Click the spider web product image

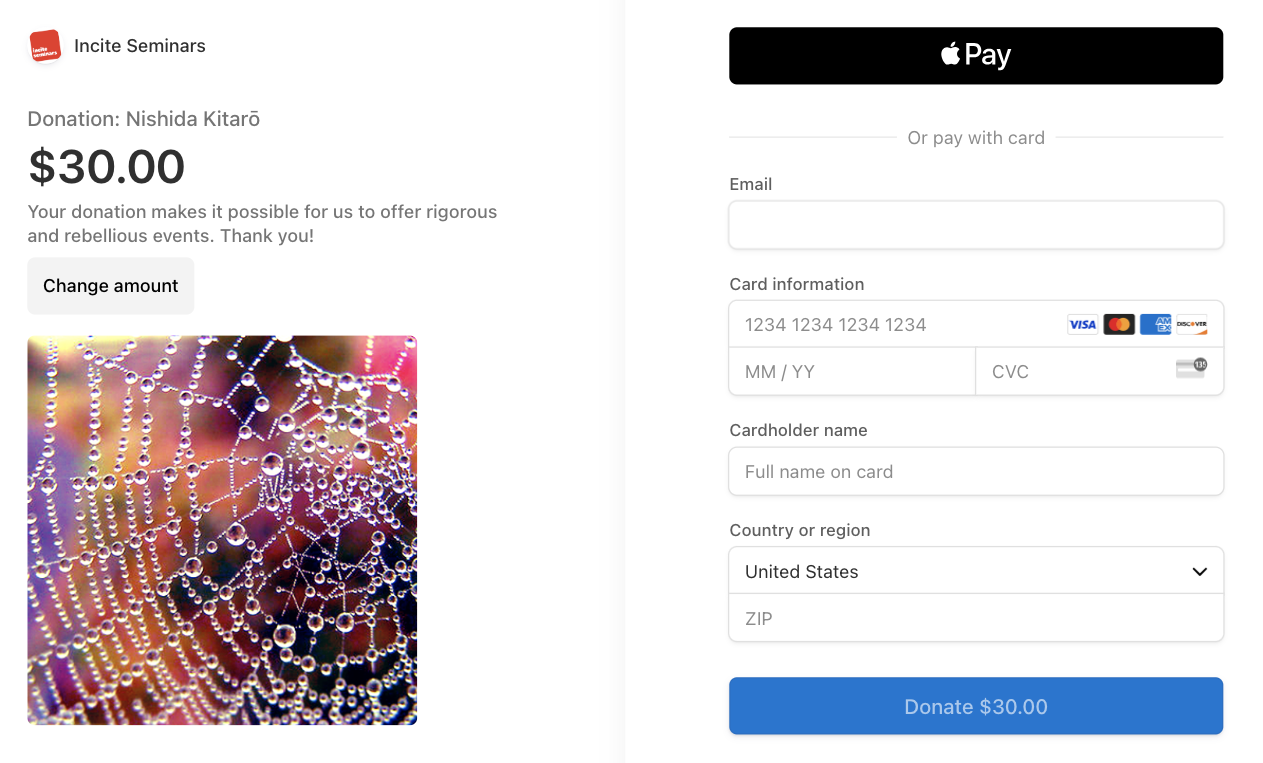(222, 530)
